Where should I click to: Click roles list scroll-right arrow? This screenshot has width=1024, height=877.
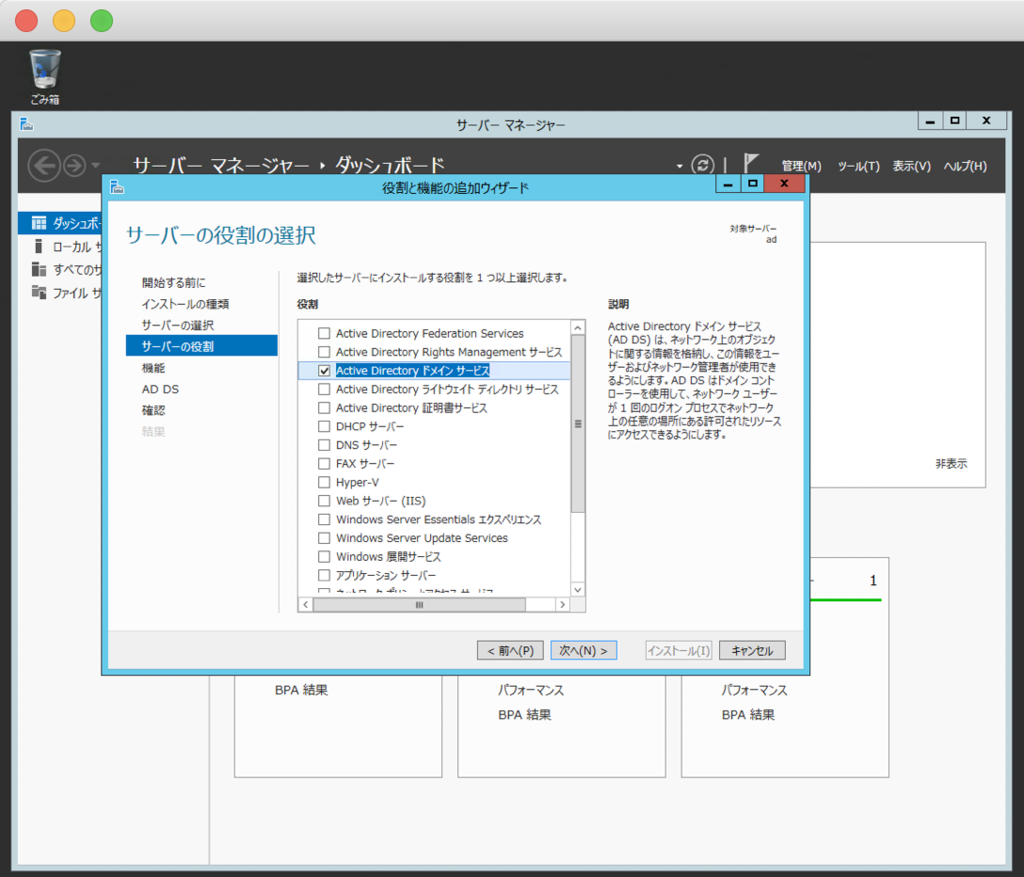point(562,605)
